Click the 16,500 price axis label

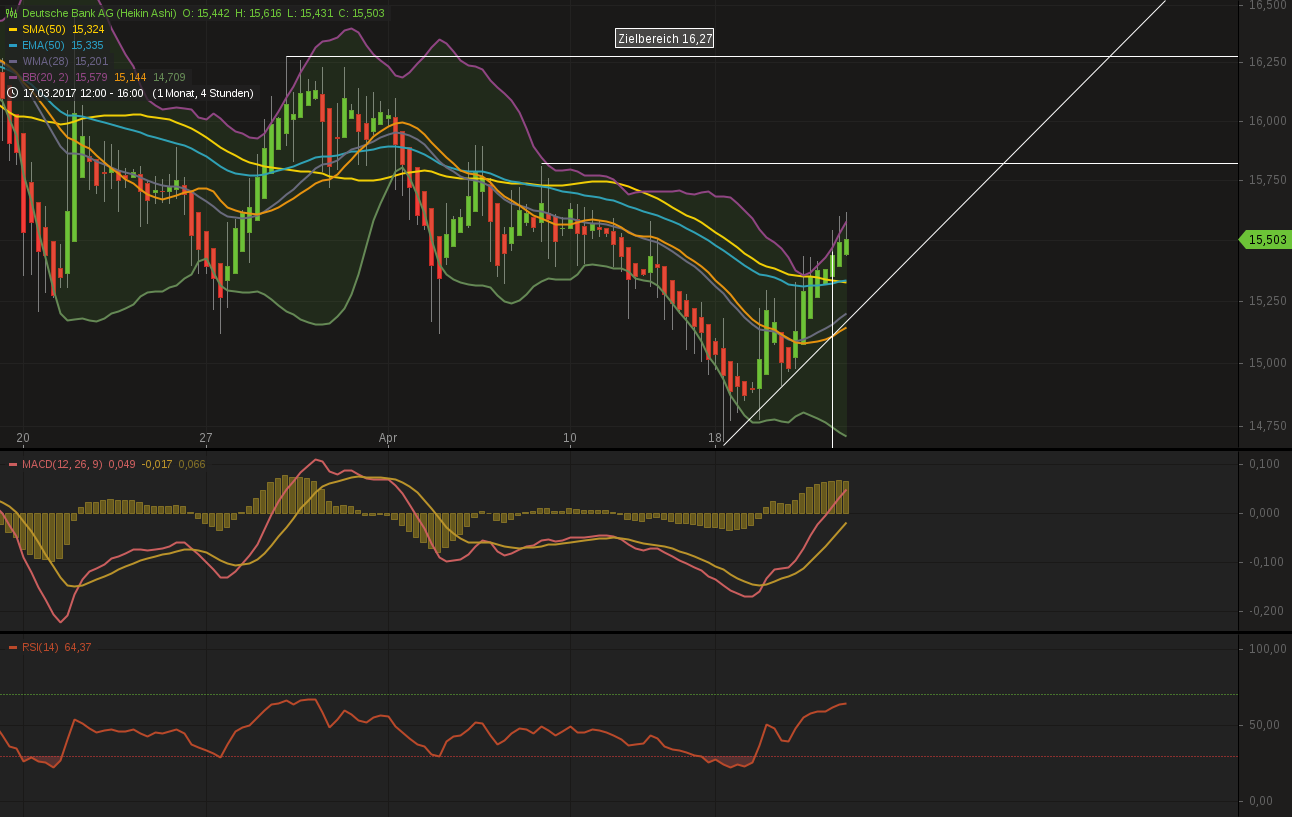coord(1268,5)
